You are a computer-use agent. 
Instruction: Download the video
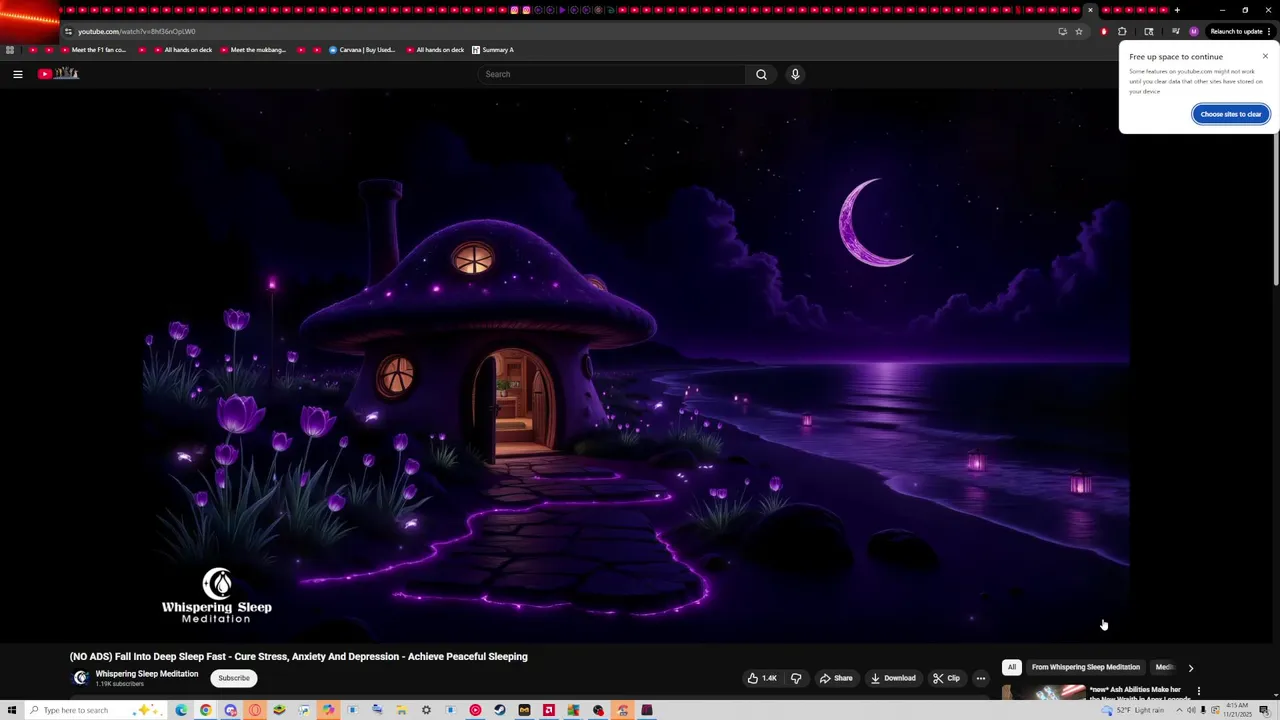(893, 678)
